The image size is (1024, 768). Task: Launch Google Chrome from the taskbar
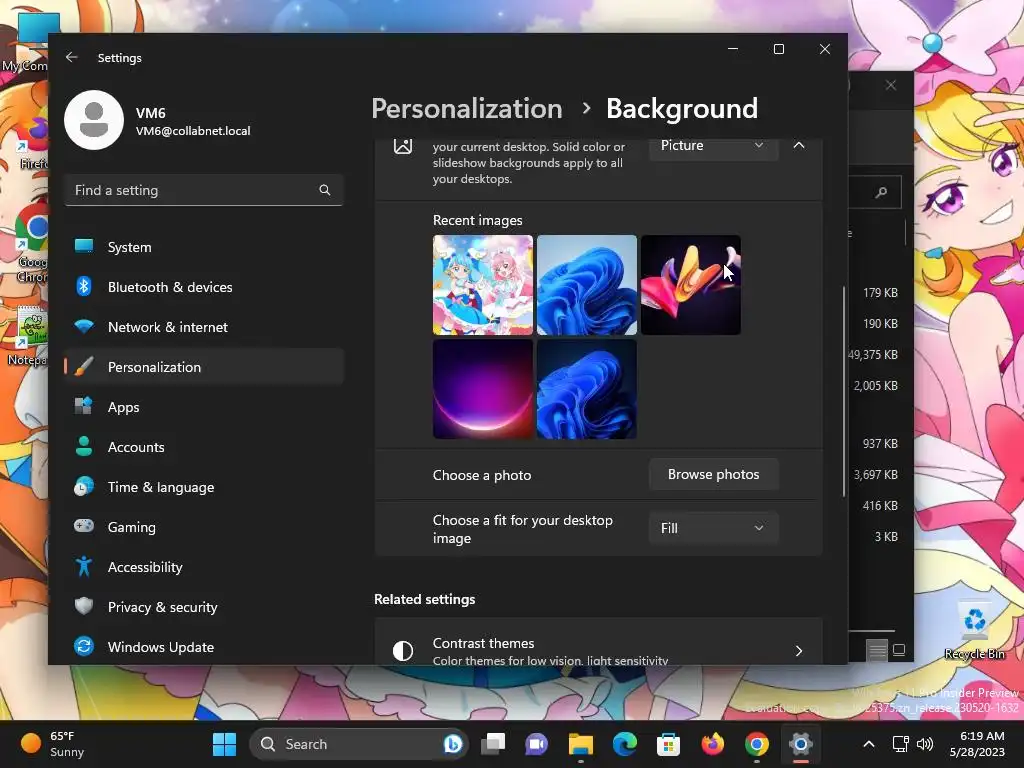756,744
